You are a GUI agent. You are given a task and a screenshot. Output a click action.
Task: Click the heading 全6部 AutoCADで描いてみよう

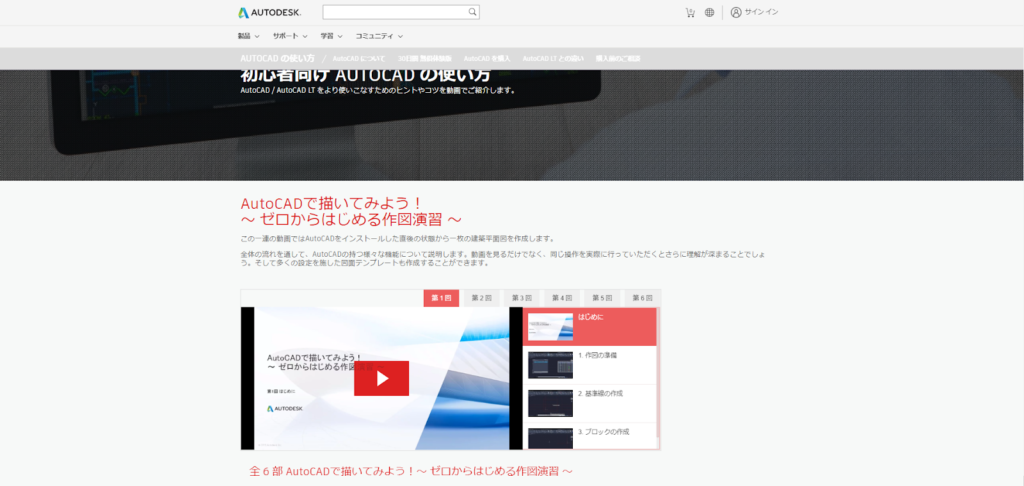411,471
